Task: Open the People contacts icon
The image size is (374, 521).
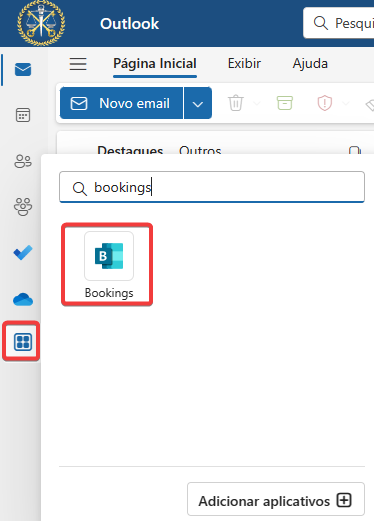Action: [x=23, y=161]
